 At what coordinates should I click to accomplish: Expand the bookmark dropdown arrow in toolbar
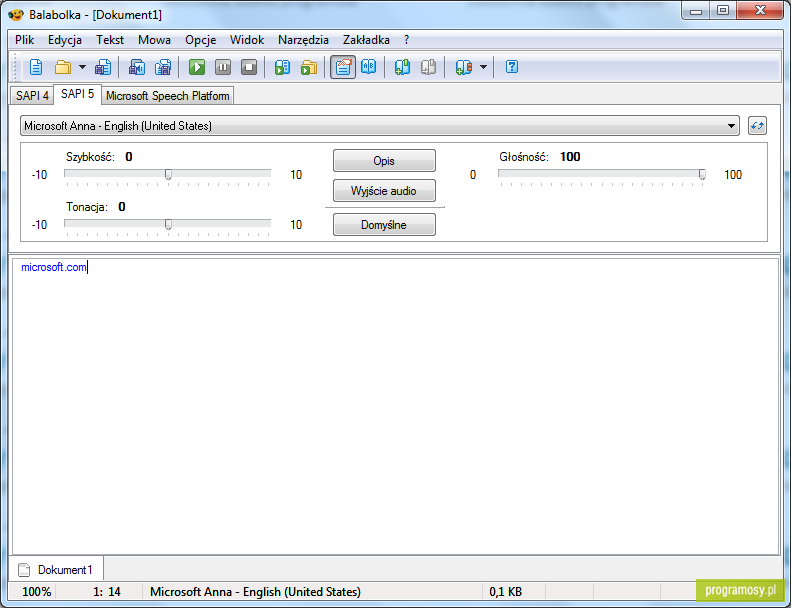pos(483,67)
